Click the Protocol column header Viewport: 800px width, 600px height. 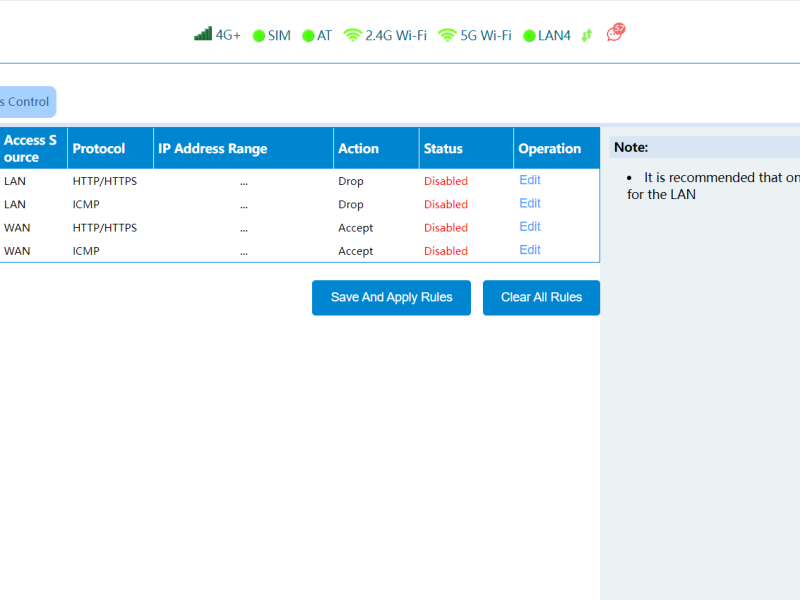(99, 148)
